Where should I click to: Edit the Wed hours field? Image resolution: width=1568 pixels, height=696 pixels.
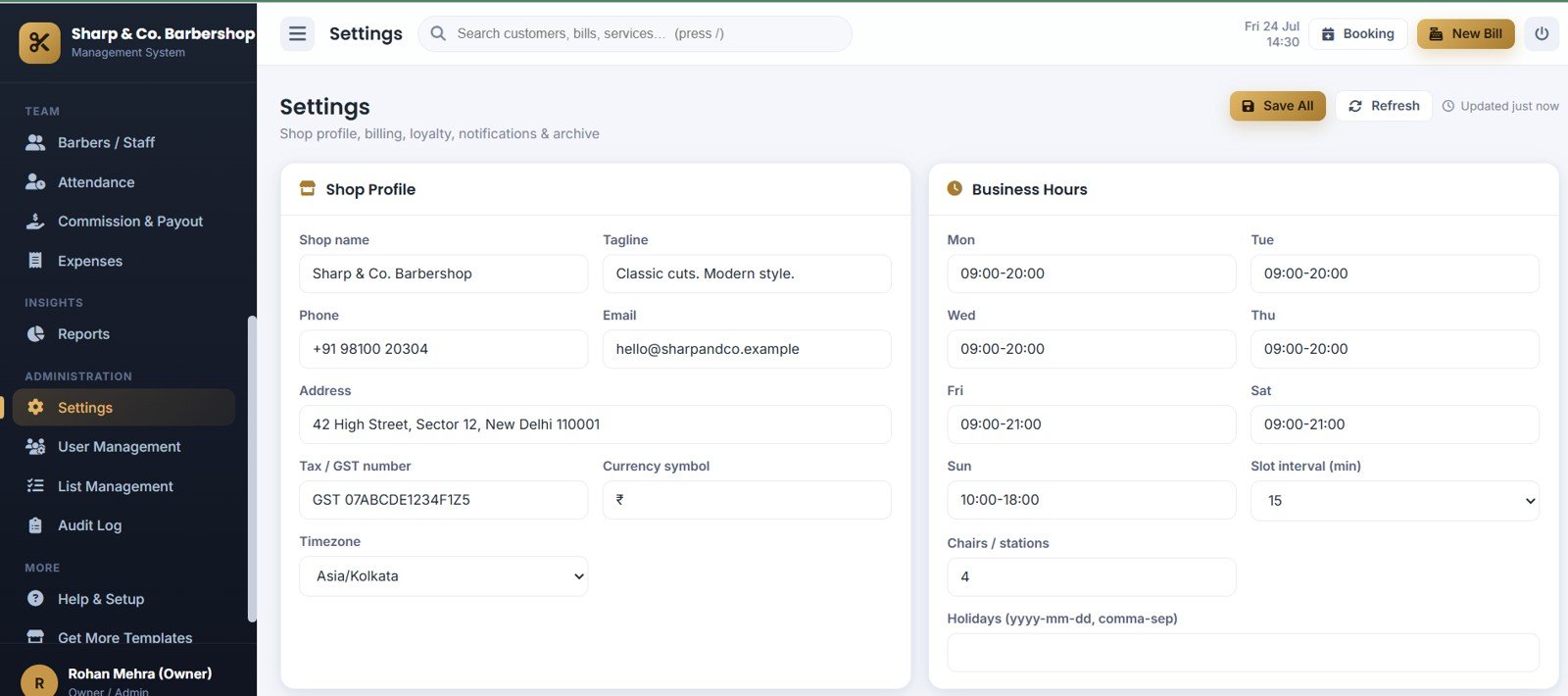1092,349
